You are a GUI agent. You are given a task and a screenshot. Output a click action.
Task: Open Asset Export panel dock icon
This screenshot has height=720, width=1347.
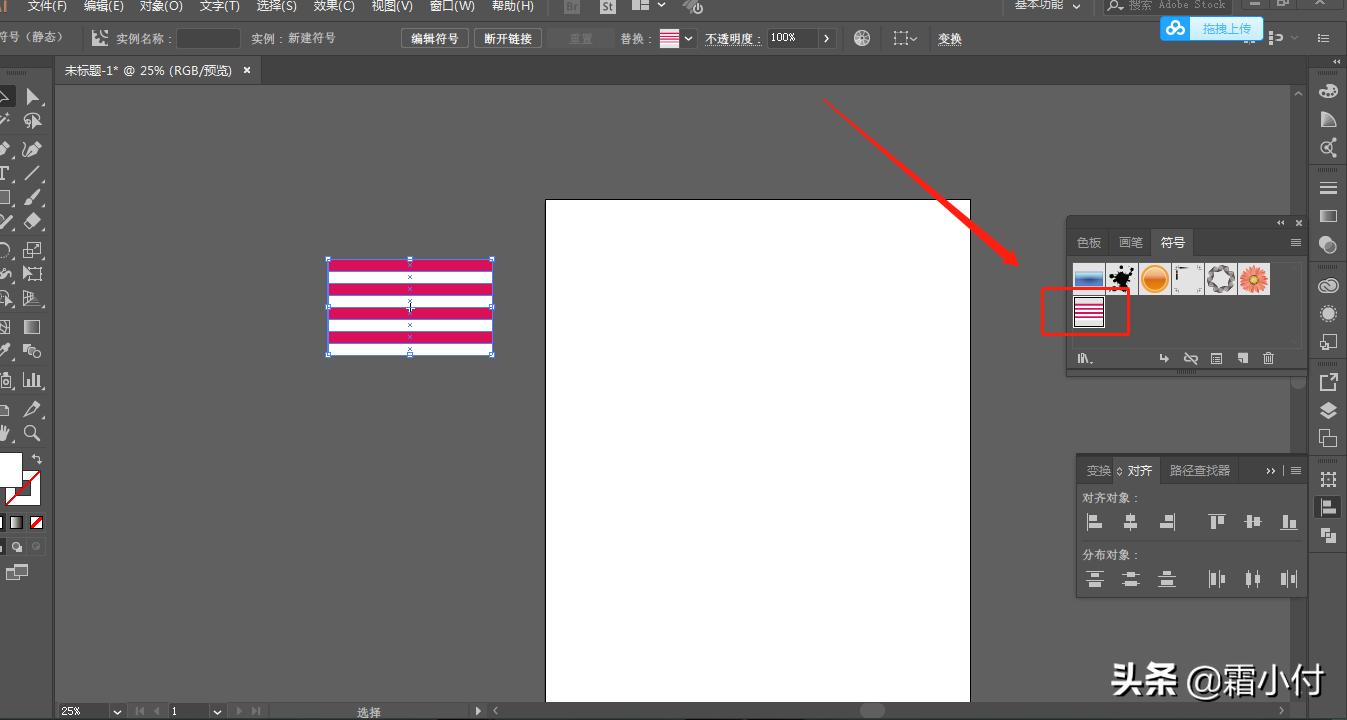pos(1328,382)
